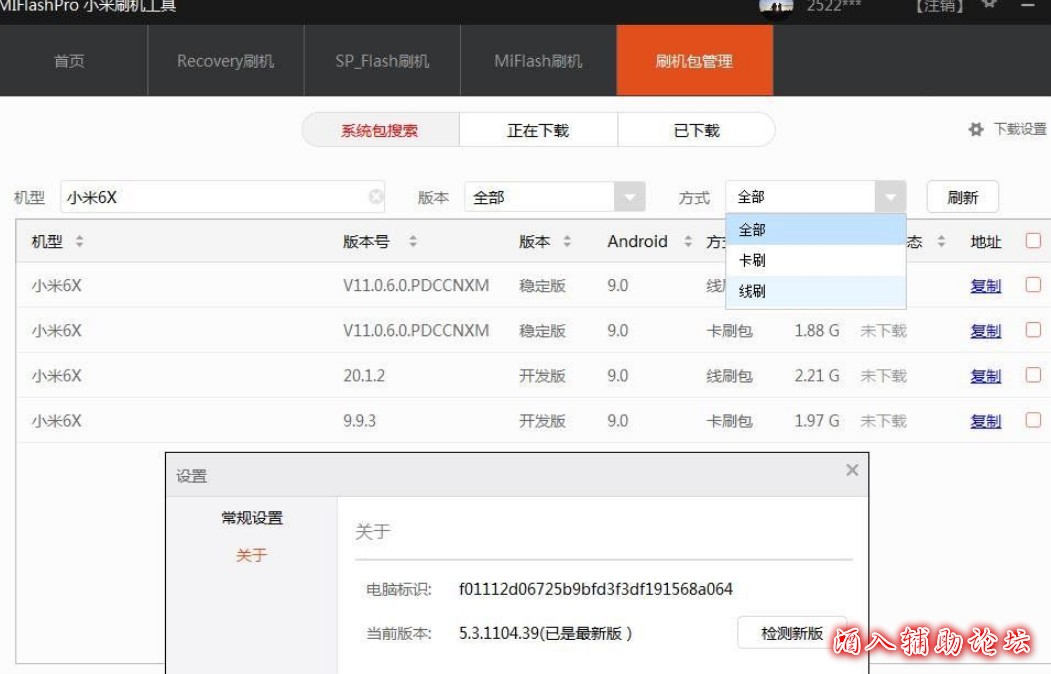Open download settings via the gear icon
This screenshot has width=1051, height=674.
click(976, 130)
